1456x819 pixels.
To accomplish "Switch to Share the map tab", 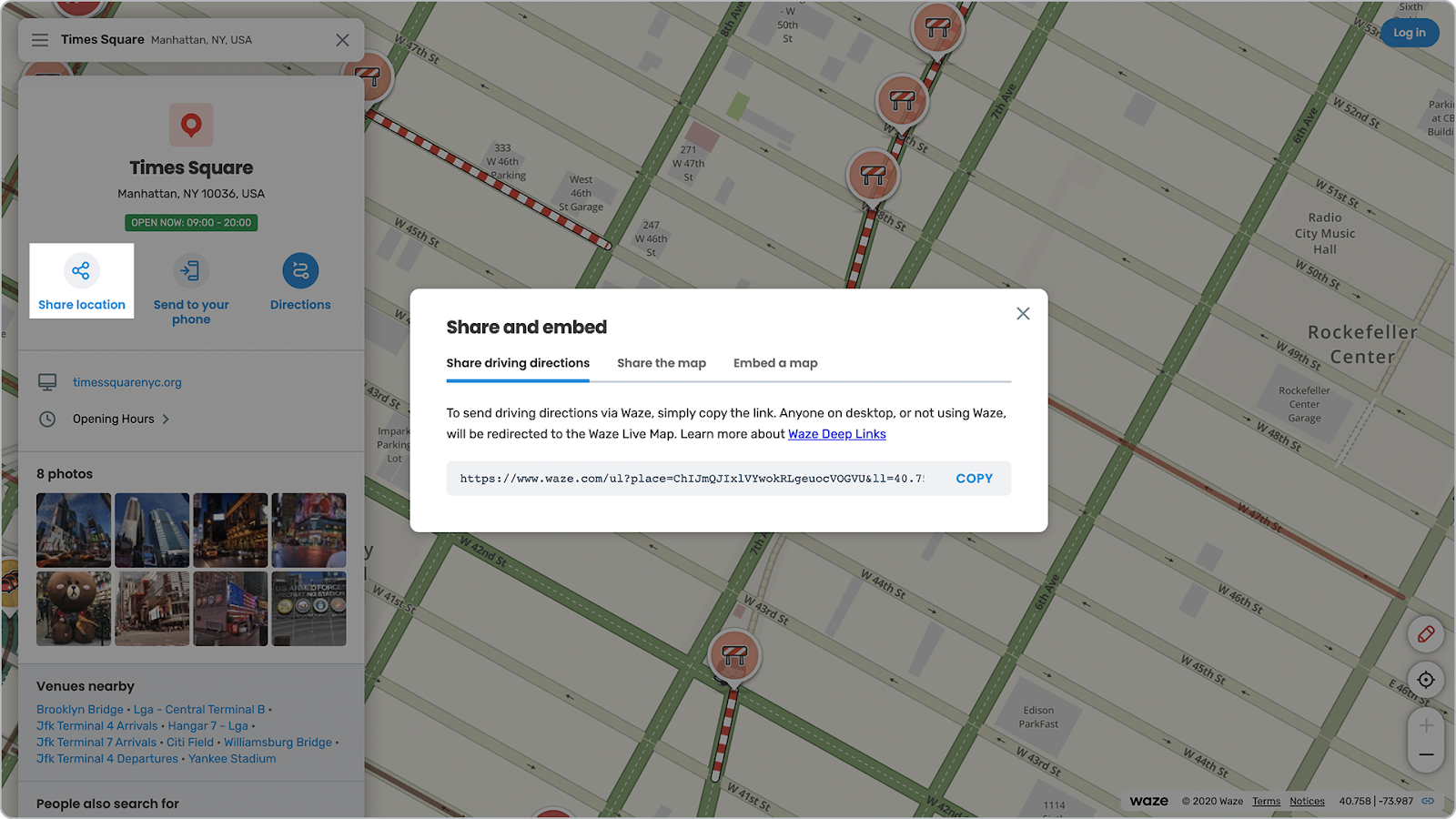I will click(662, 363).
